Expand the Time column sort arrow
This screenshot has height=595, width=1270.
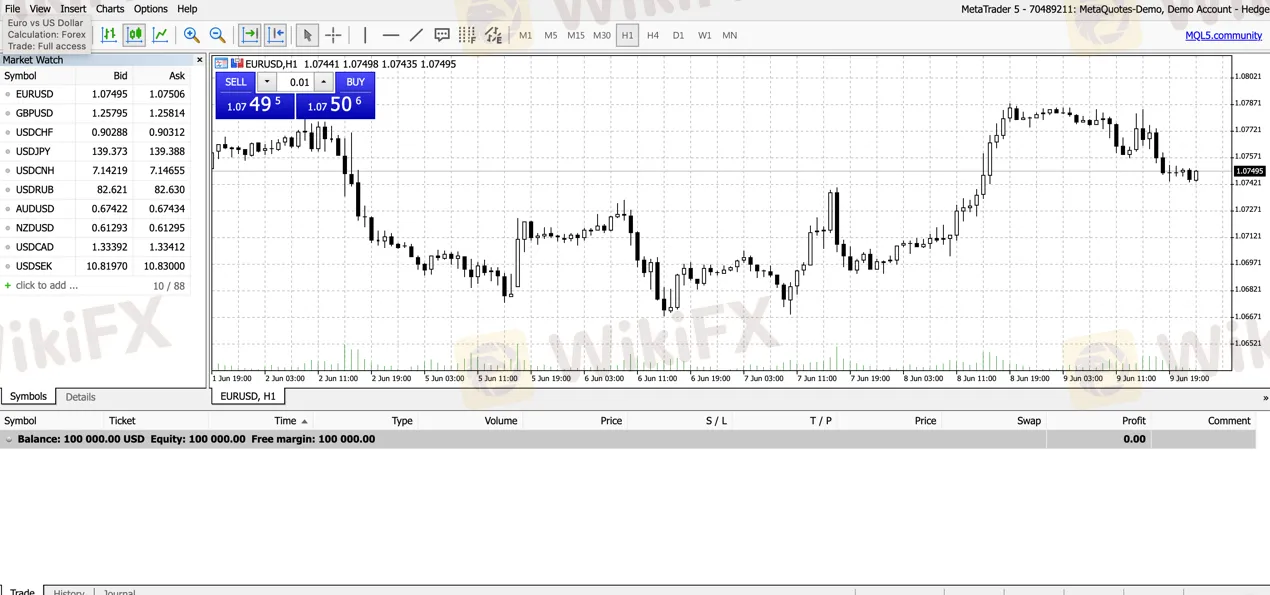click(x=304, y=420)
